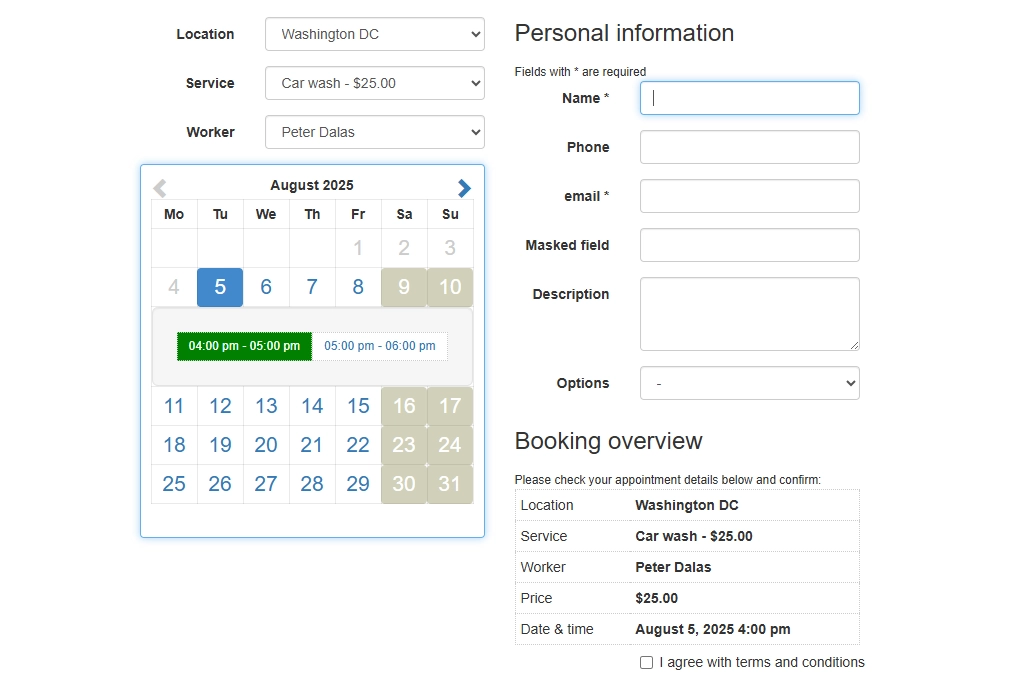Select August 29 in calendar
The height and width of the screenshot is (693, 1009).
click(358, 484)
